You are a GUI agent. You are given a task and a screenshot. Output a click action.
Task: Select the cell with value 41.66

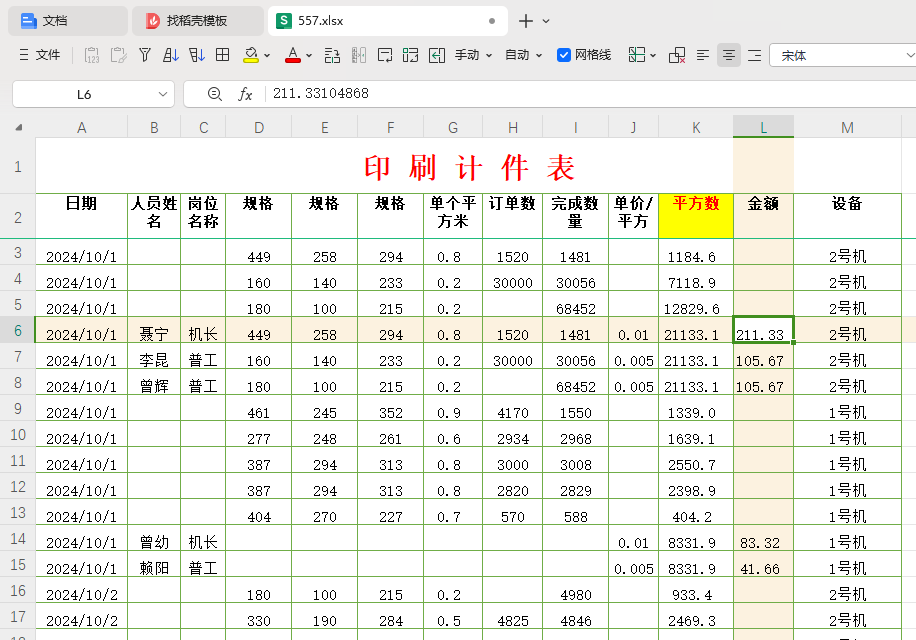(763, 564)
